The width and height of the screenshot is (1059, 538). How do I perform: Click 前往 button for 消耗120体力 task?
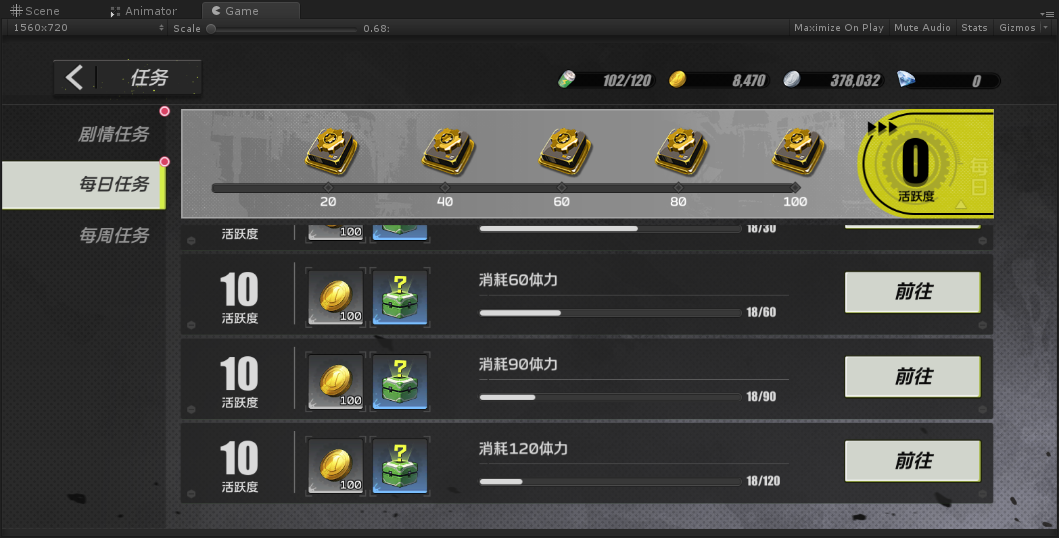(x=912, y=461)
